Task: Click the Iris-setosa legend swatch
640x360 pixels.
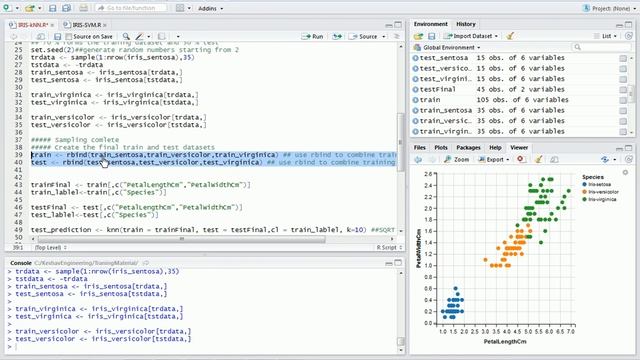Action: tap(584, 184)
